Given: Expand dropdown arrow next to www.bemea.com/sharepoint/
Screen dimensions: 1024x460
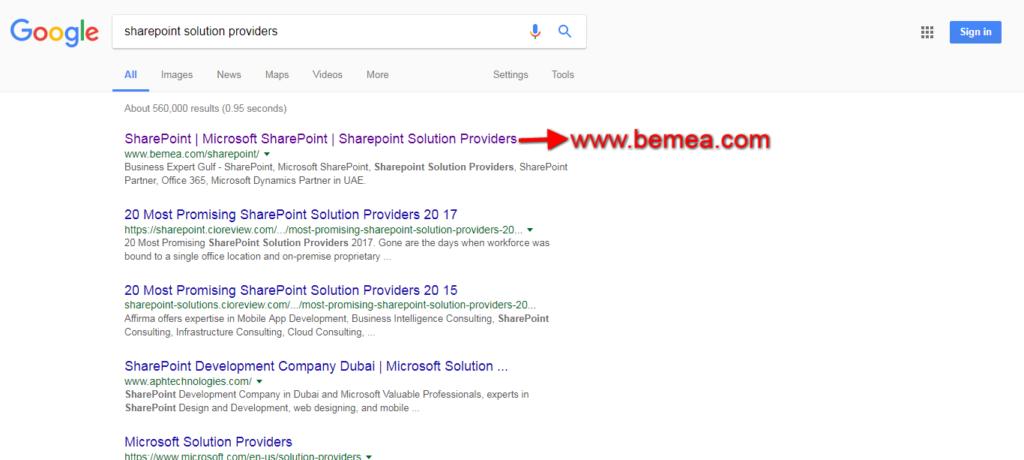Looking at the screenshot, I should click(x=267, y=155).
